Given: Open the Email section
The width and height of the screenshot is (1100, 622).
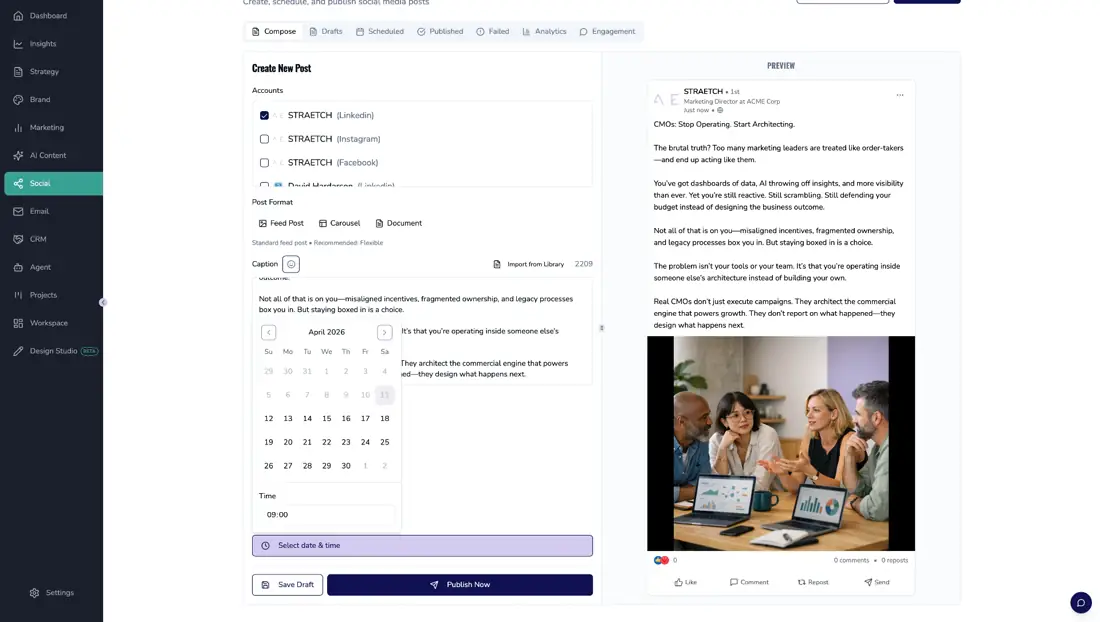Looking at the screenshot, I should coord(51,211).
